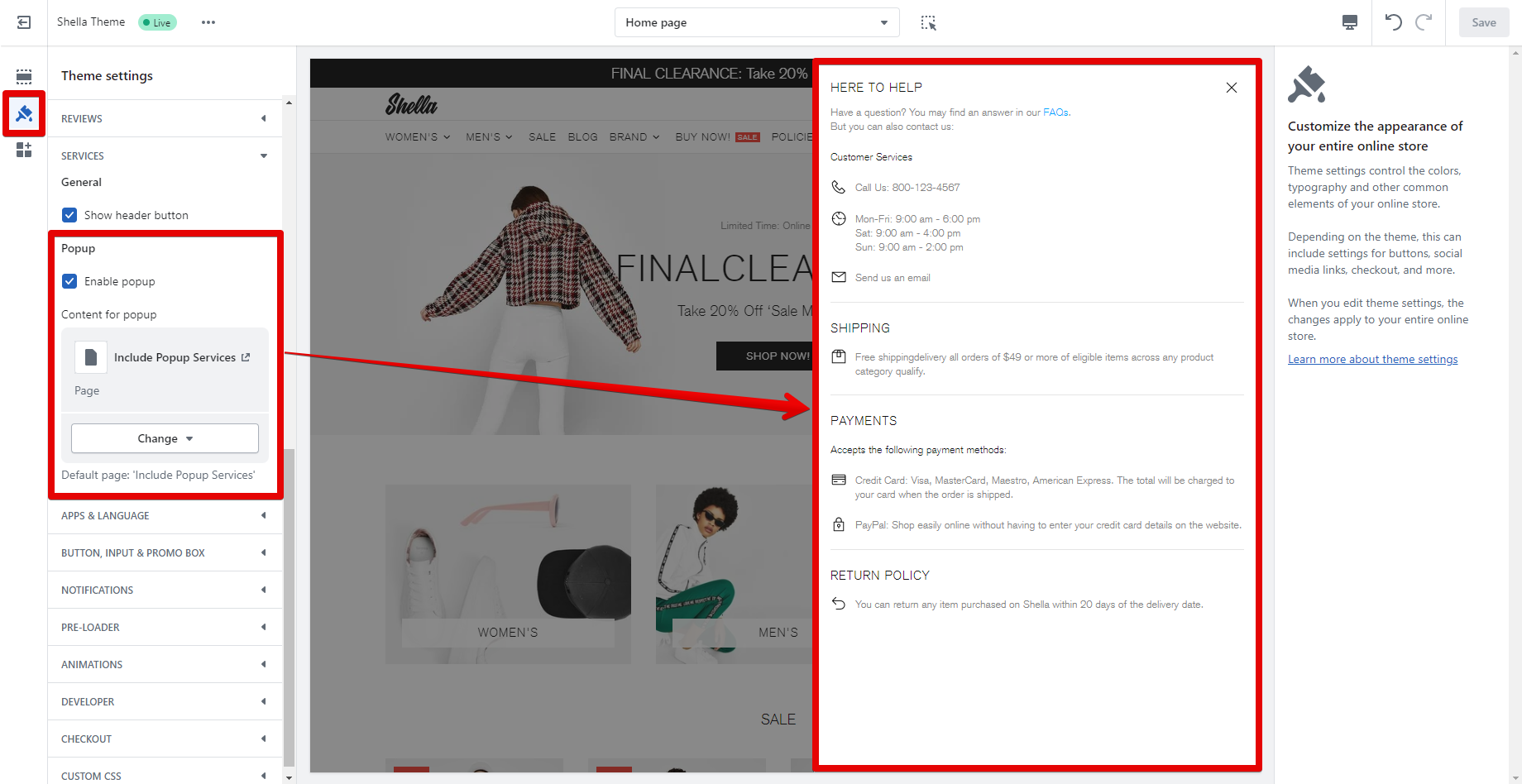The height and width of the screenshot is (784, 1522).
Task: Expand the Checkout settings section
Action: coord(165,739)
